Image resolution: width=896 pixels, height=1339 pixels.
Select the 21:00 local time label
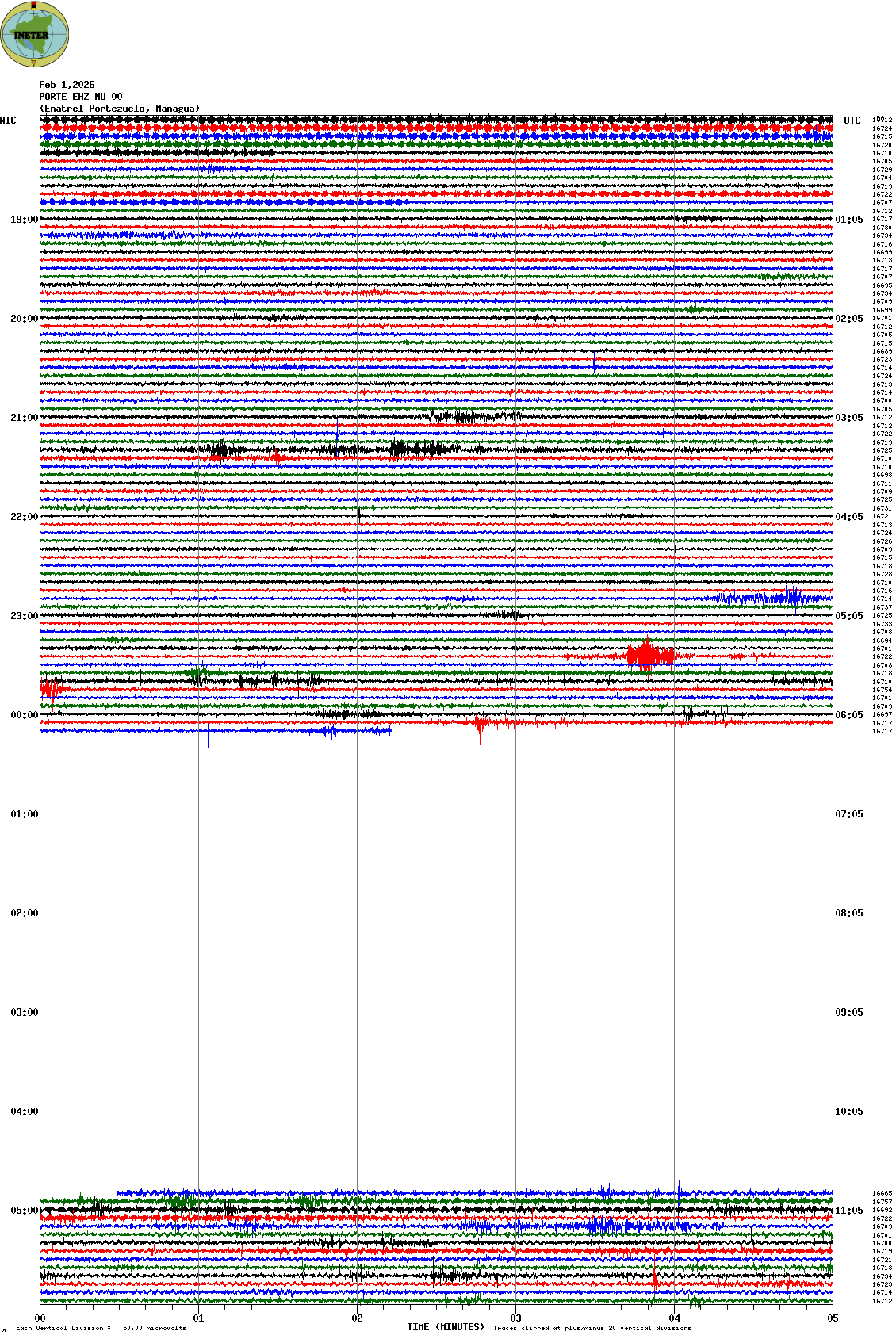pyautogui.click(x=24, y=418)
